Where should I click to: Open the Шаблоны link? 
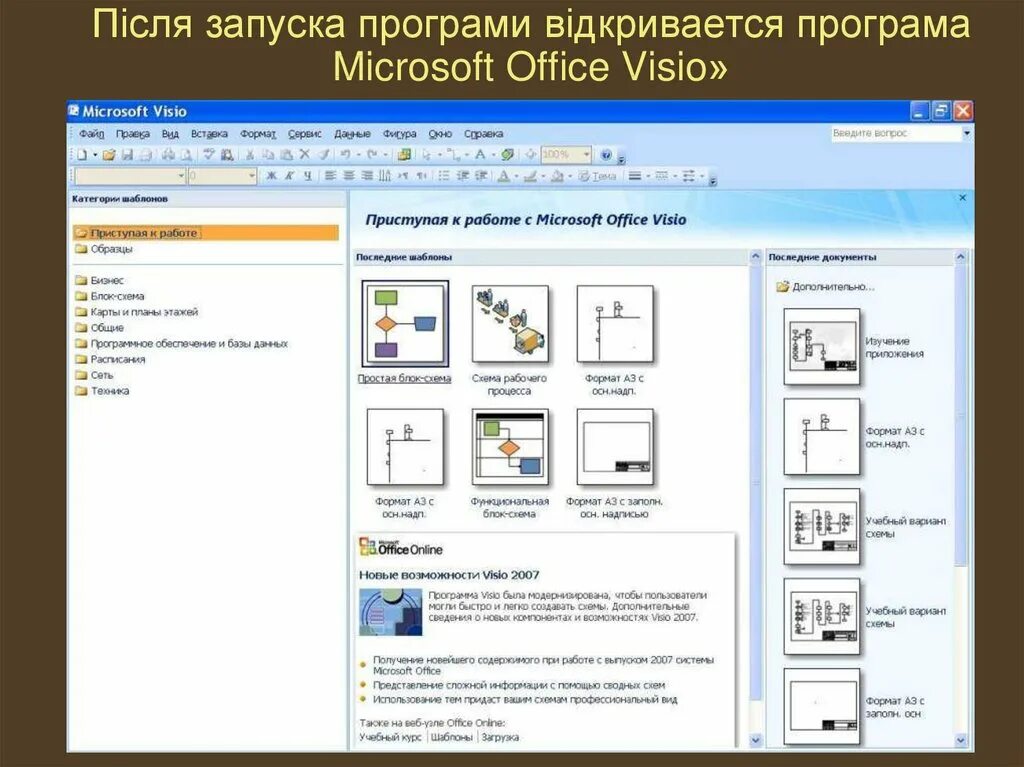point(451,737)
